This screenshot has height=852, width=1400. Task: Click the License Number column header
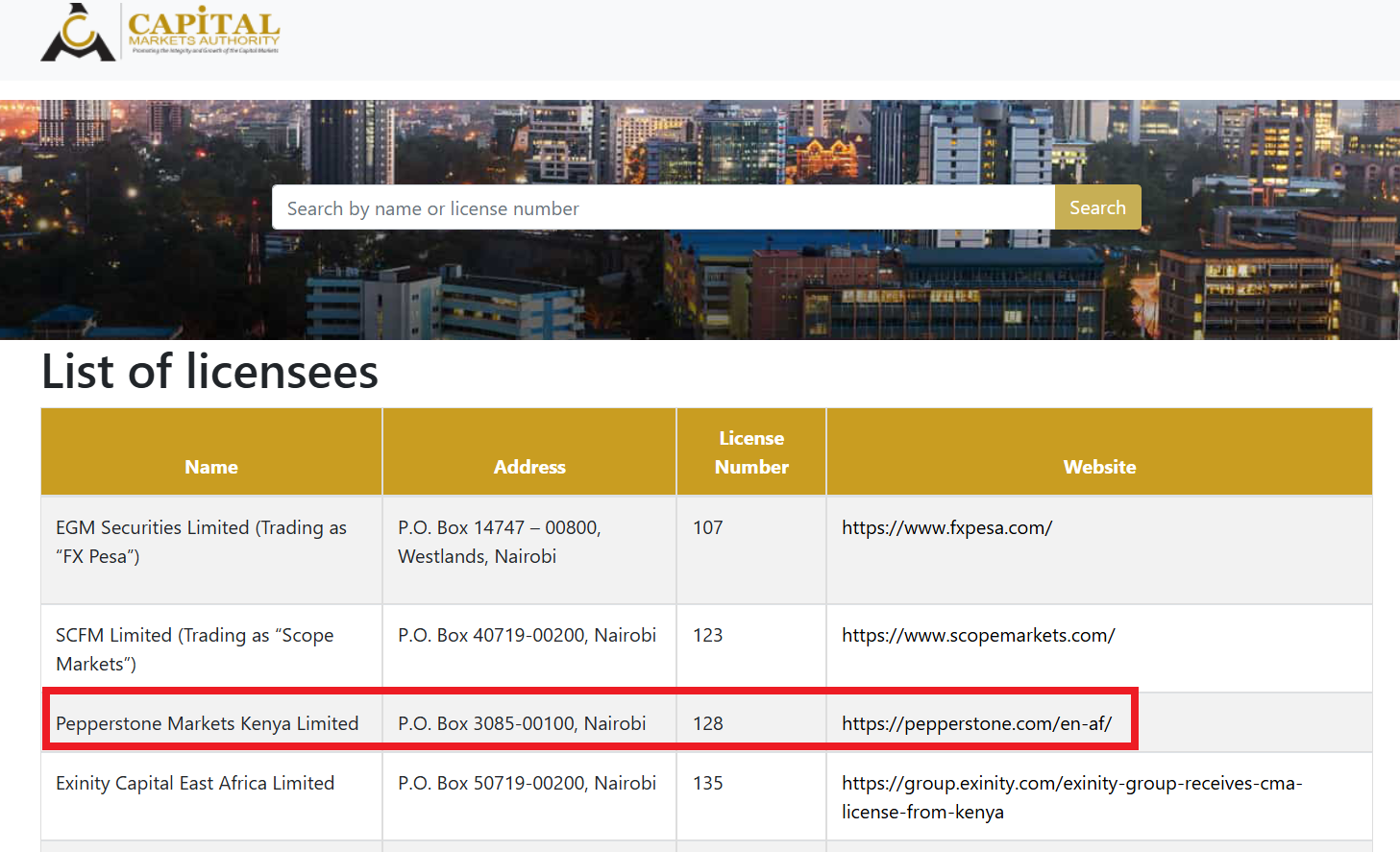coord(751,452)
